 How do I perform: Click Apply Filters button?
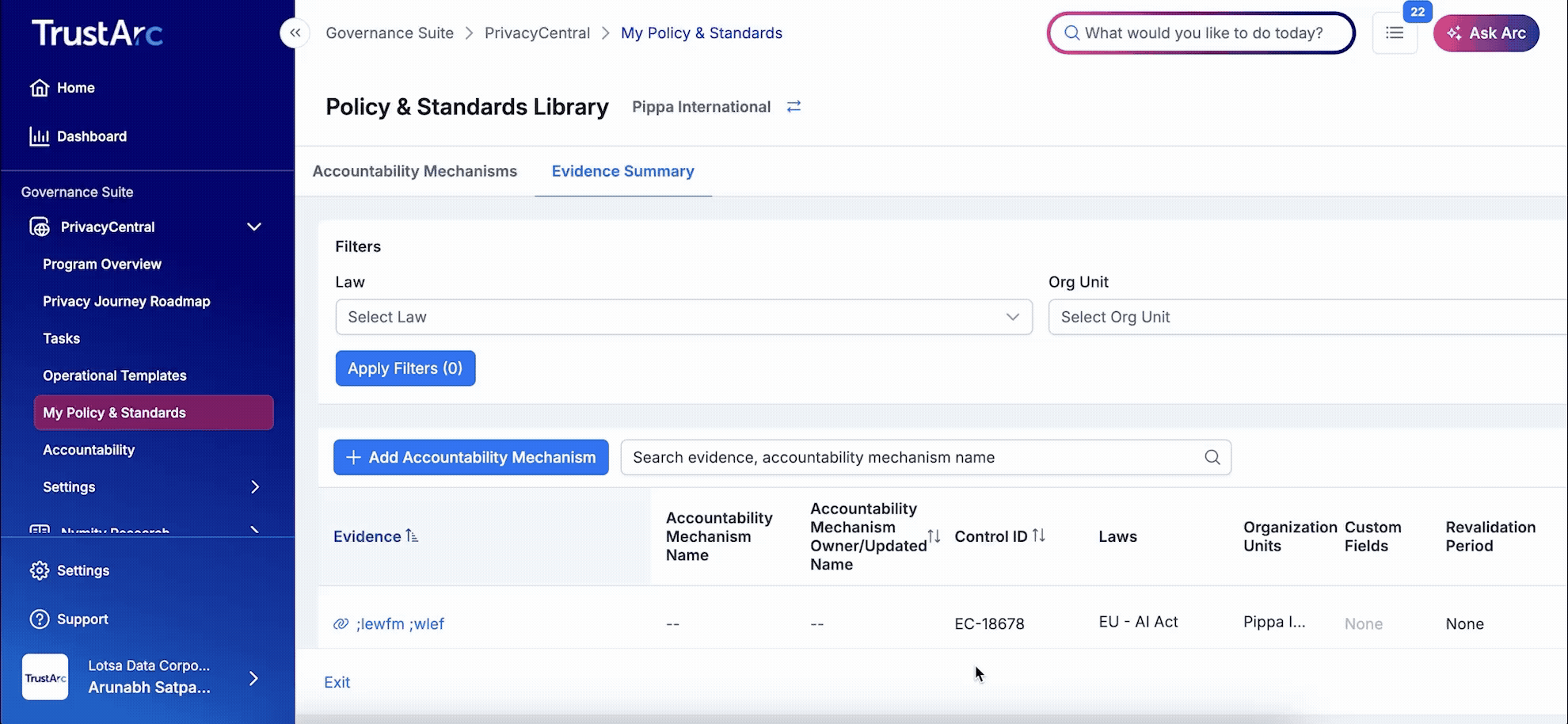(x=405, y=368)
